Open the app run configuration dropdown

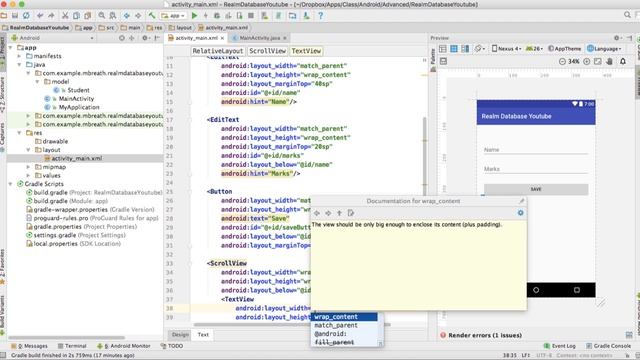click(x=173, y=16)
